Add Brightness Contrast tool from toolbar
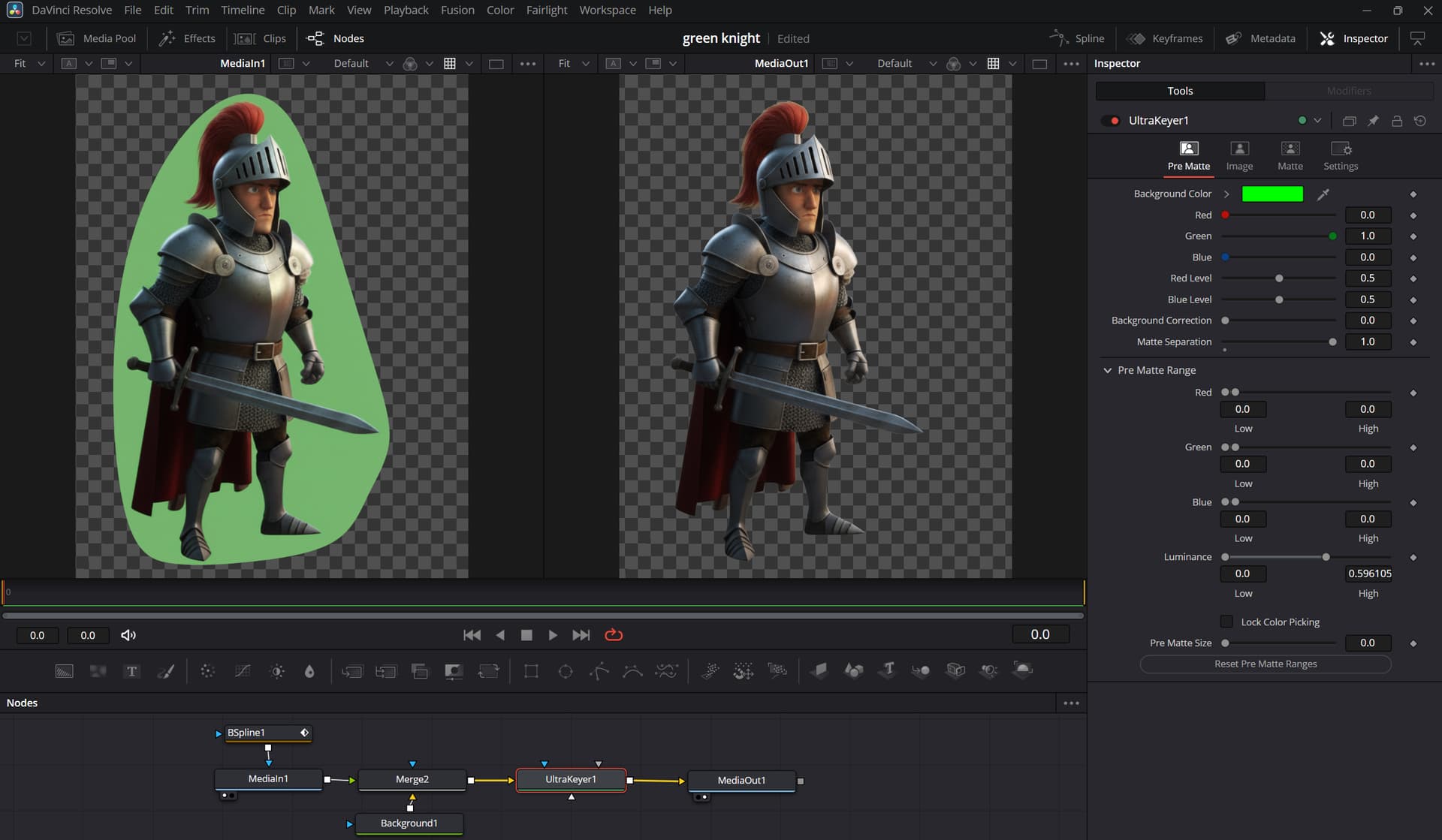This screenshot has height=840, width=1442. pos(277,671)
